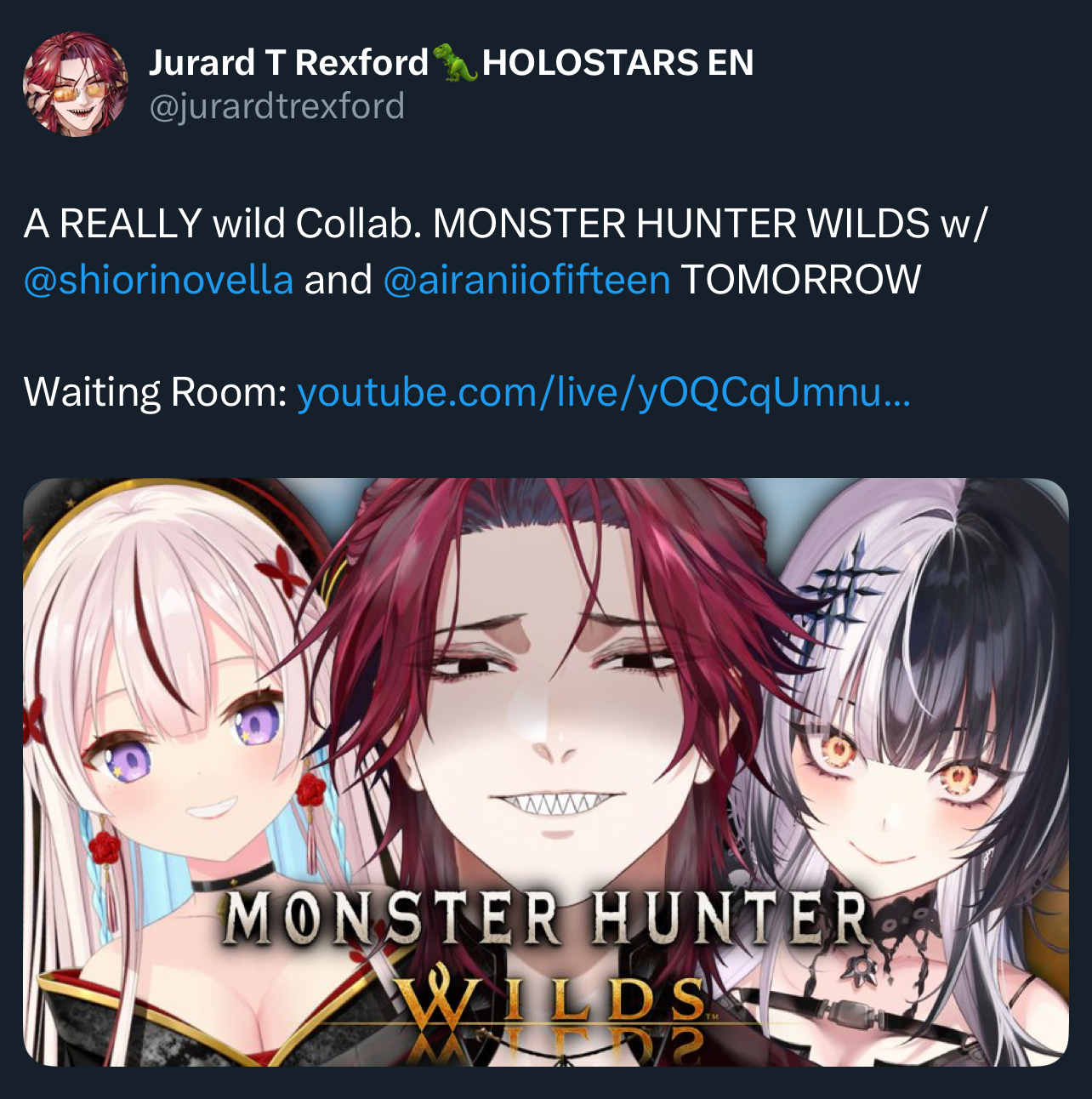Open the @jurardtrexford handle
The height and width of the screenshot is (1099, 1092).
(276, 107)
